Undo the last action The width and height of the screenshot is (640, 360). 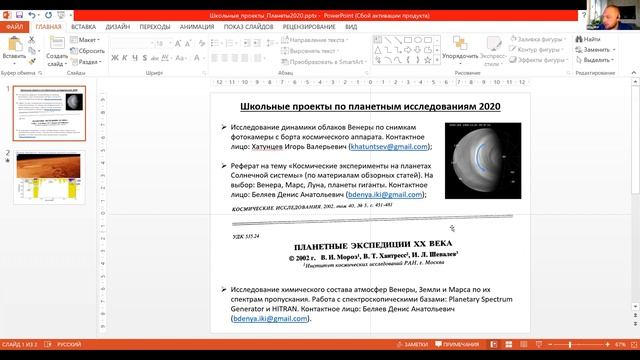pyautogui.click(x=32, y=15)
